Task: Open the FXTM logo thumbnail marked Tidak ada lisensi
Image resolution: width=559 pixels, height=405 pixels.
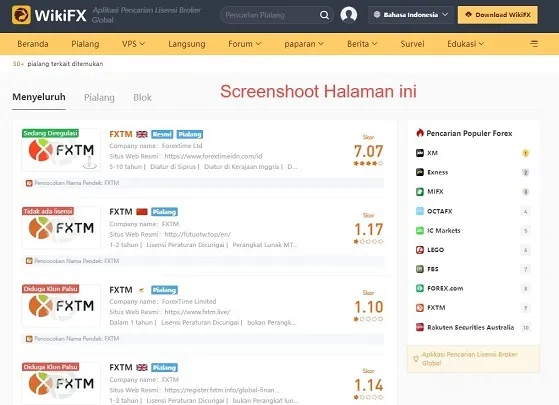Action: (61, 228)
